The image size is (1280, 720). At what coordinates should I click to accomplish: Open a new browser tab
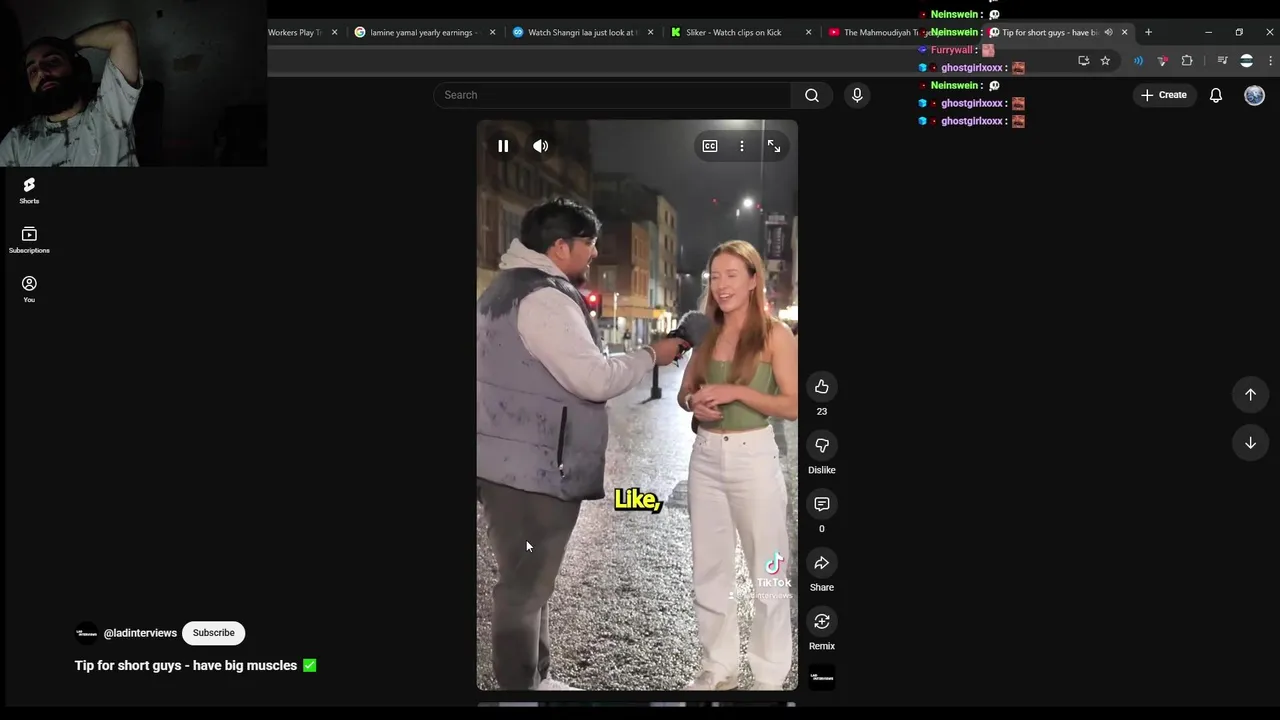(x=1148, y=32)
